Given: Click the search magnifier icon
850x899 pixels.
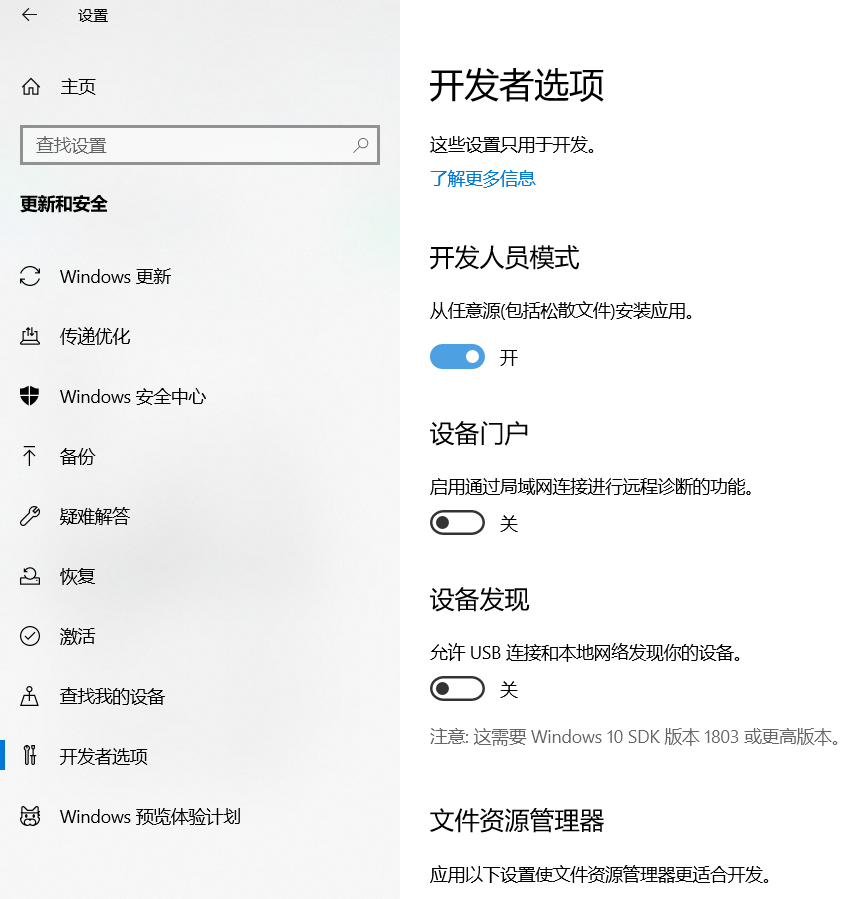Looking at the screenshot, I should coord(361,145).
